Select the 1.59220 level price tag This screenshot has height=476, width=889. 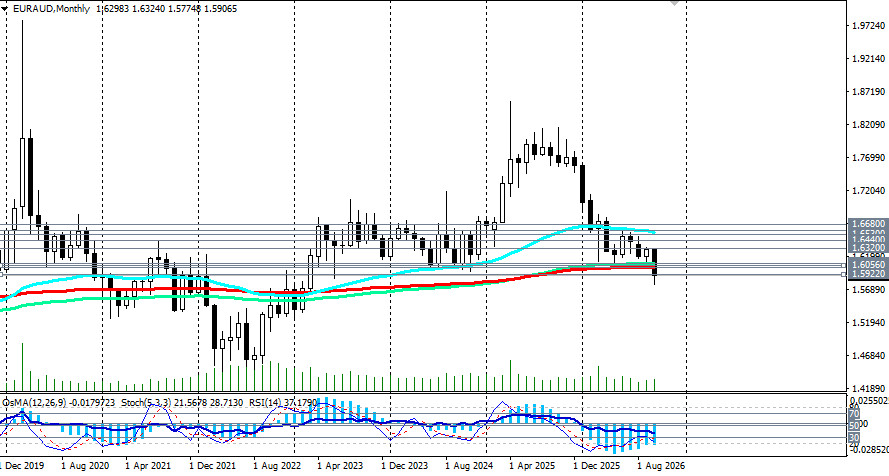point(867,274)
